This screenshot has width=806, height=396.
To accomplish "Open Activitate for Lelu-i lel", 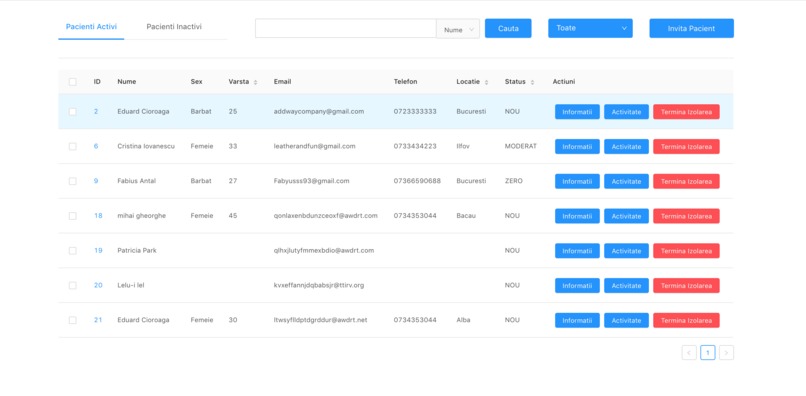I will point(626,285).
